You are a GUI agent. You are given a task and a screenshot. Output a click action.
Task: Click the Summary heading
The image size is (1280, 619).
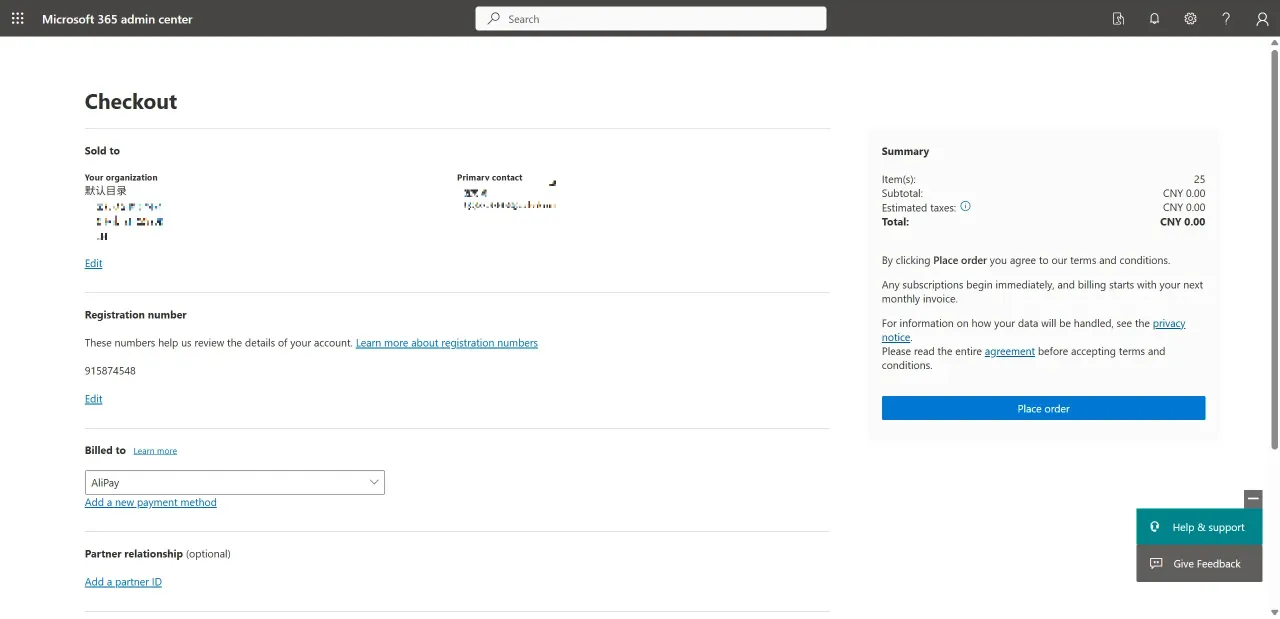[905, 152]
